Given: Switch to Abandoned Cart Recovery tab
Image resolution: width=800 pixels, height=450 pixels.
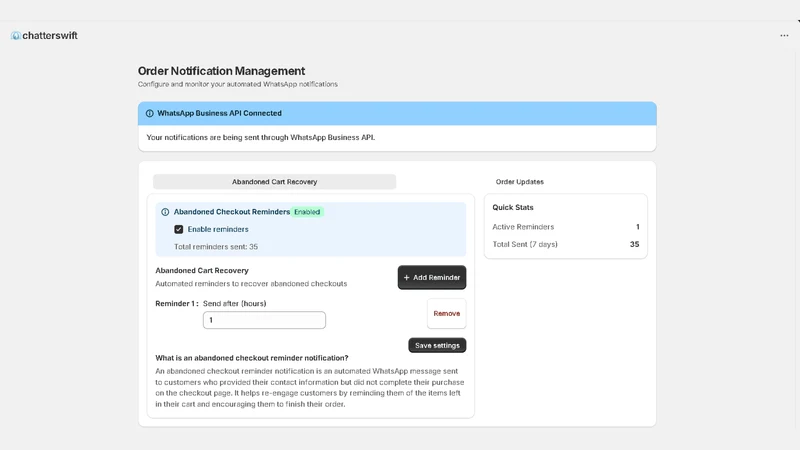Looking at the screenshot, I should pos(274,182).
